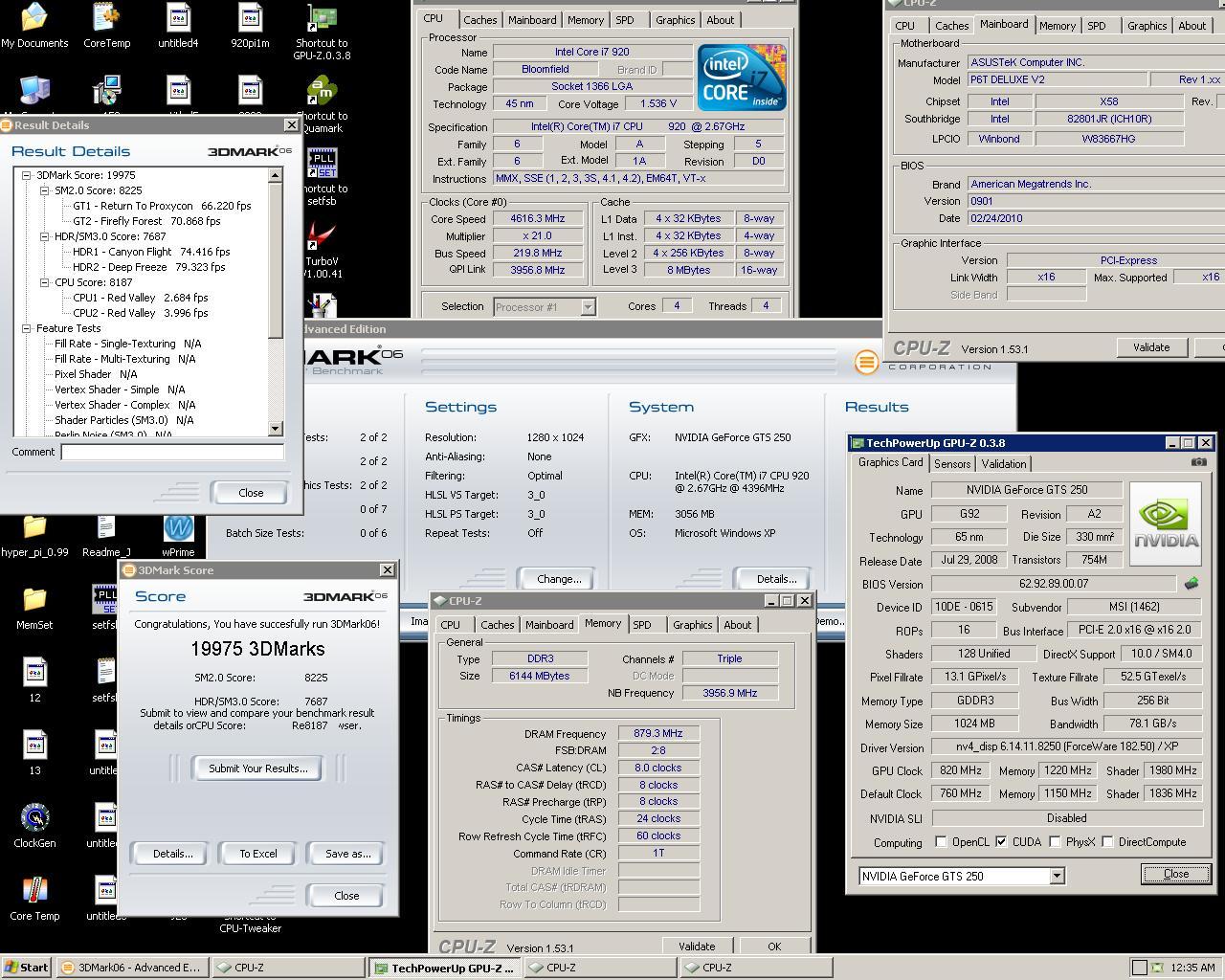Switch to TechPowerUp GPU-Z taskbar item
This screenshot has width=1225, height=980.
point(445,968)
